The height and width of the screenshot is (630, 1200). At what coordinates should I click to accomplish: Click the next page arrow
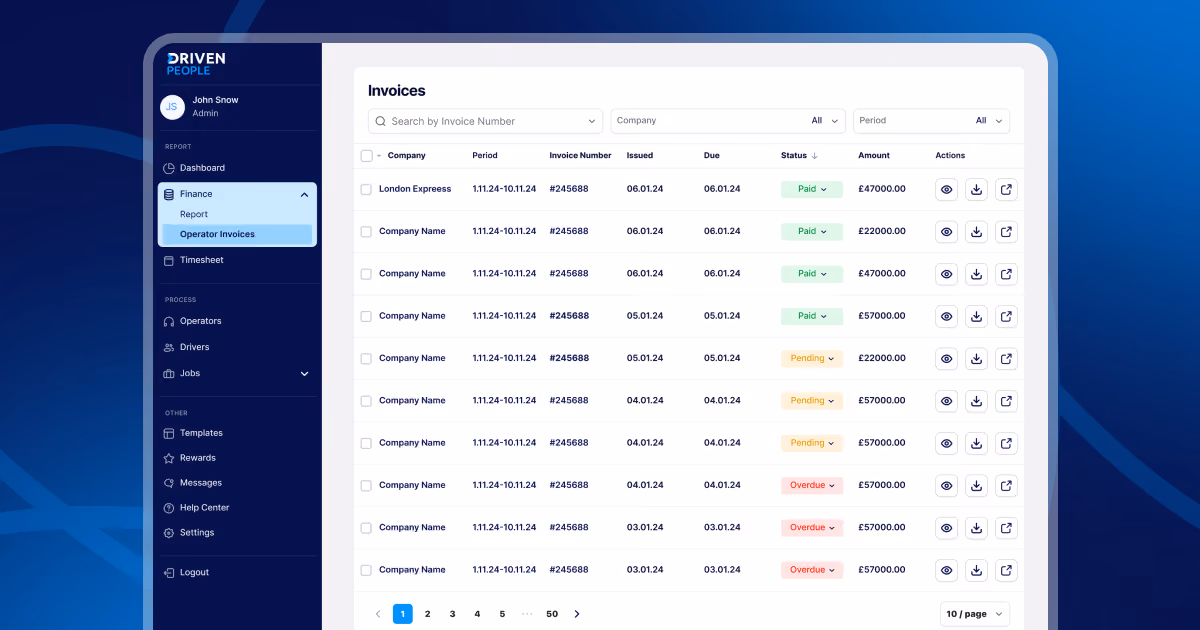click(577, 614)
